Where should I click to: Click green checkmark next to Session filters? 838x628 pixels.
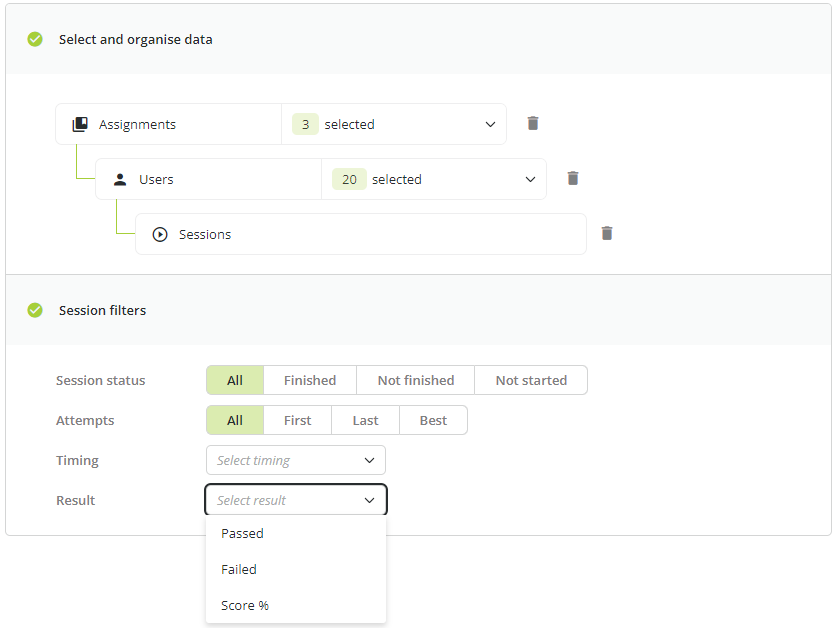[x=35, y=310]
